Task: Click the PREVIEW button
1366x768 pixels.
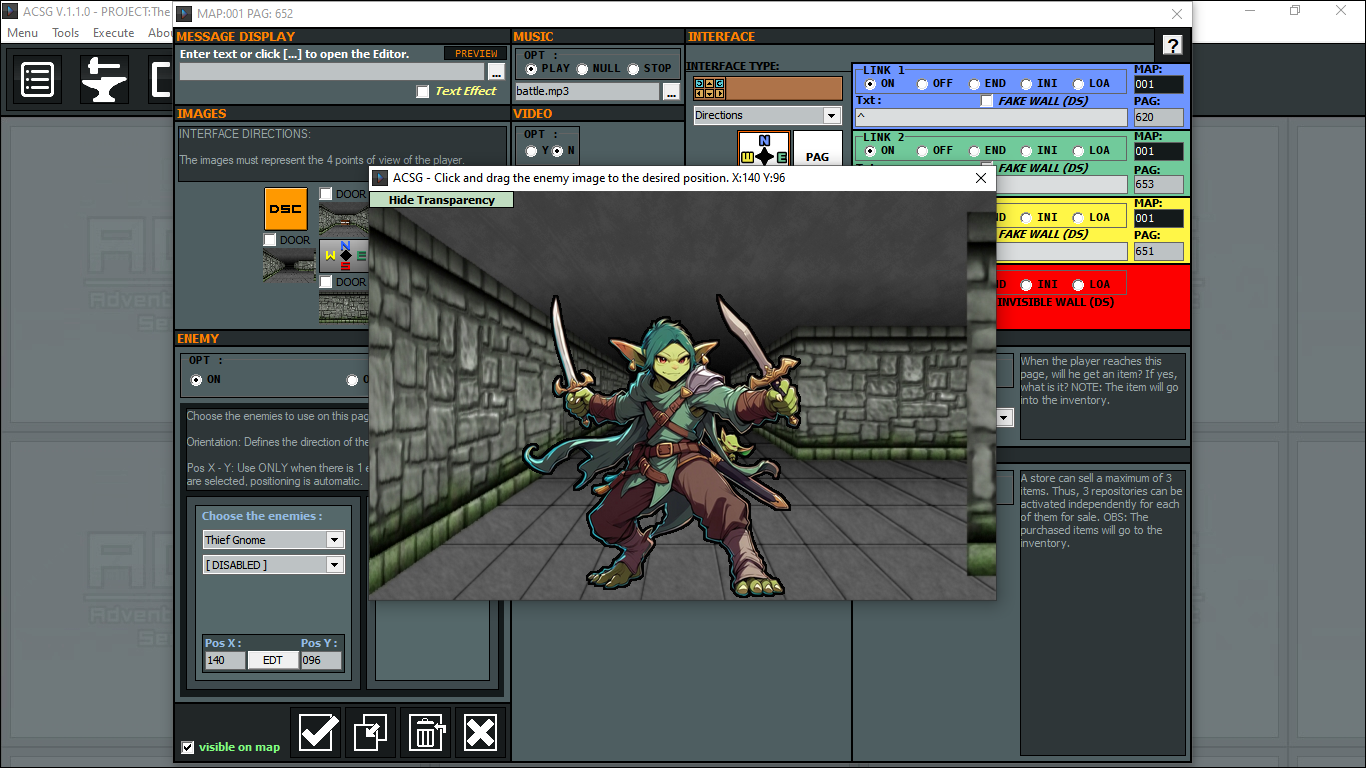Action: tap(476, 54)
